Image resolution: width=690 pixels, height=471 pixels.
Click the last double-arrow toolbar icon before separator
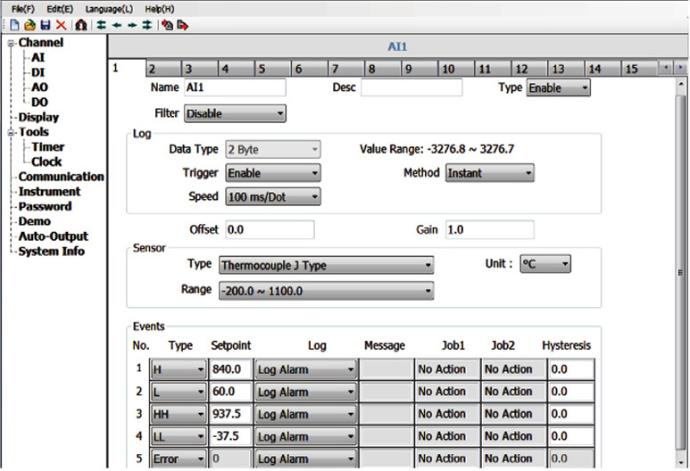(x=147, y=25)
